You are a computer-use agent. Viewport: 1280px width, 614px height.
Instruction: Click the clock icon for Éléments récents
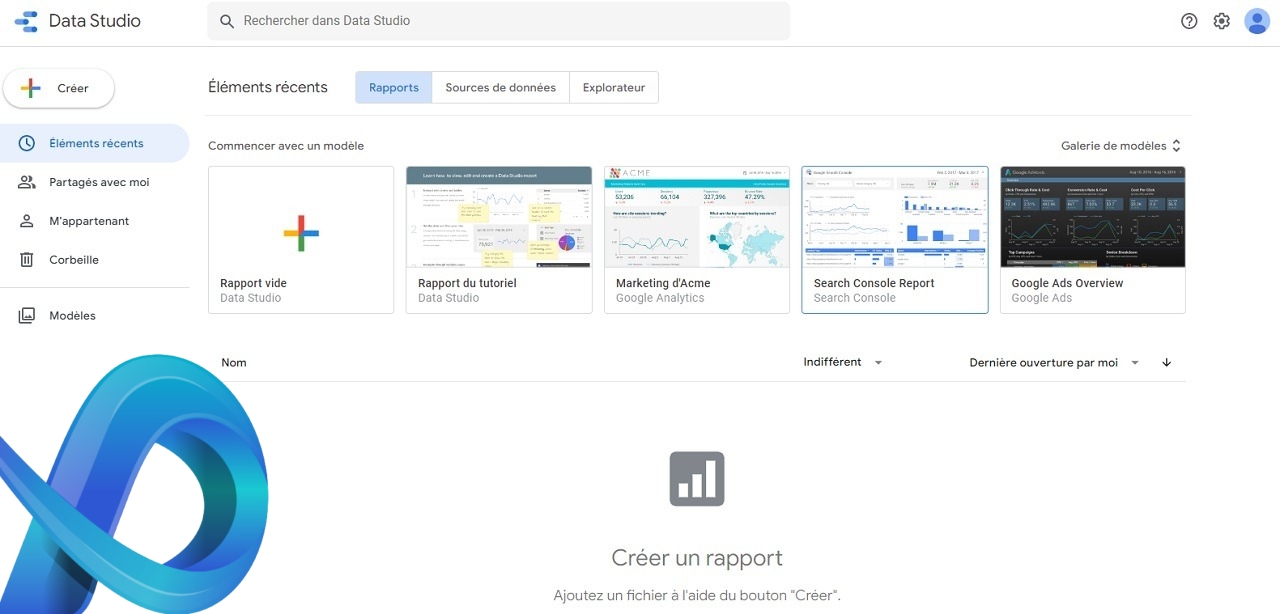tap(27, 143)
